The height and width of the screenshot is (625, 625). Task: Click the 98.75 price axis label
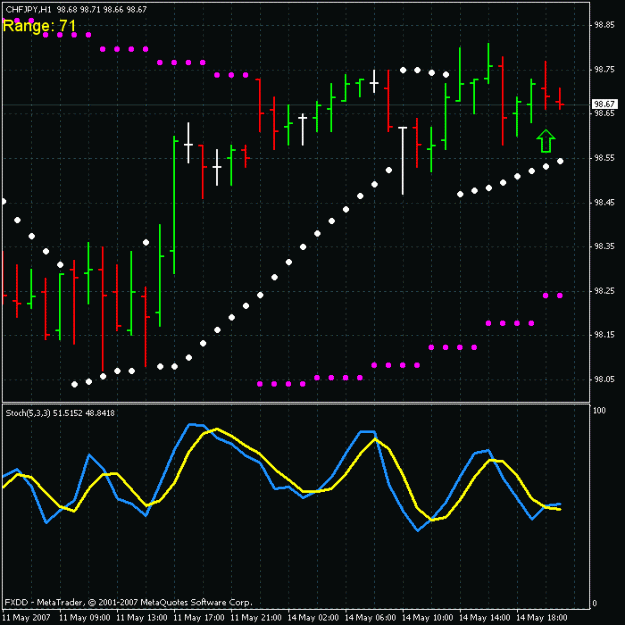pyautogui.click(x=604, y=70)
